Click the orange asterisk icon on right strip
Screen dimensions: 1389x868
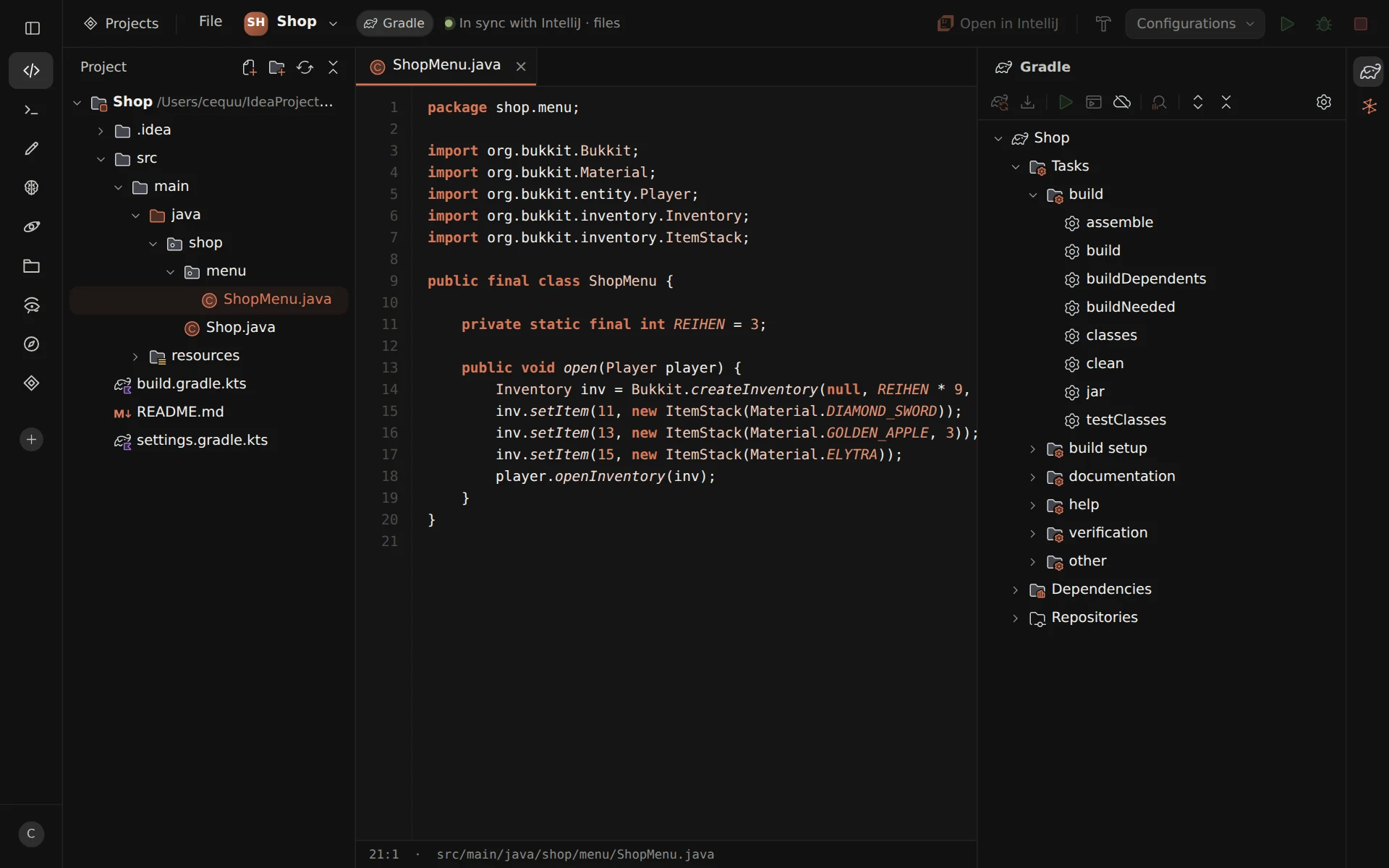(x=1369, y=106)
